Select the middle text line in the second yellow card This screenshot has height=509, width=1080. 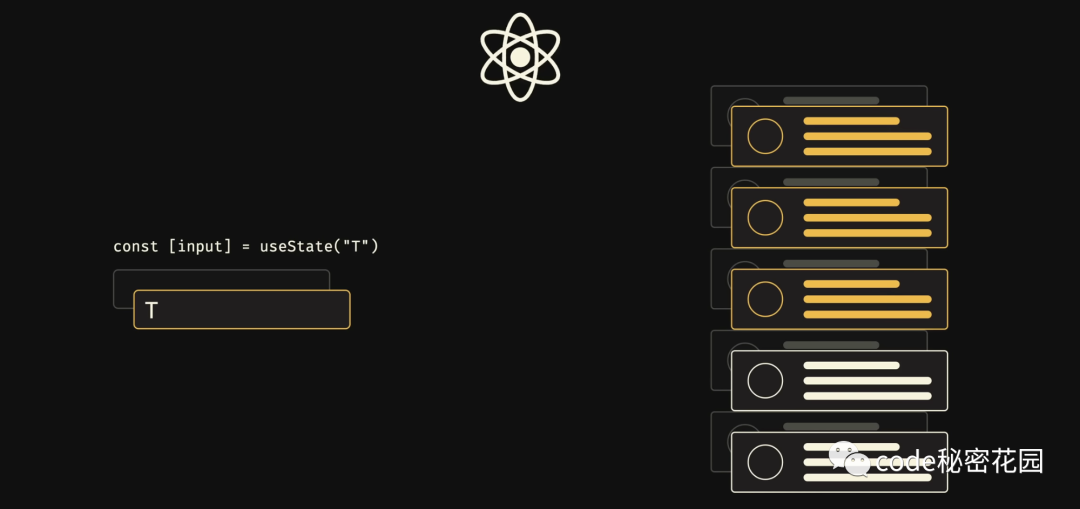pos(867,217)
